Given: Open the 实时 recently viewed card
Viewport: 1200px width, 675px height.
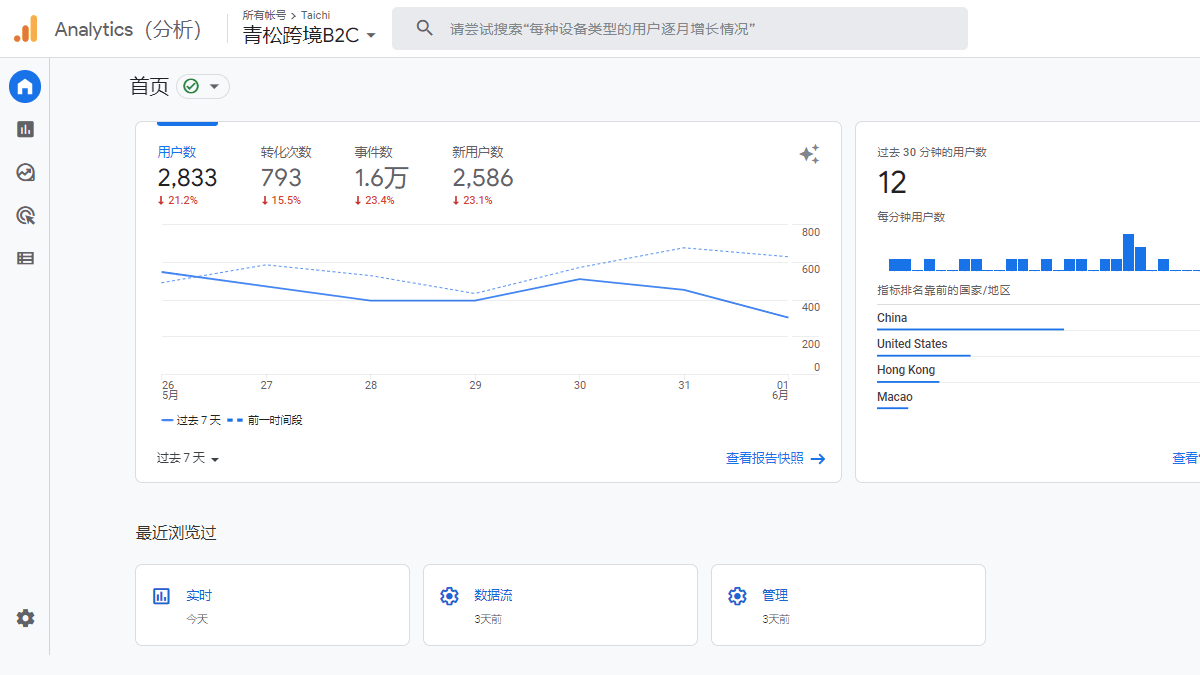Looking at the screenshot, I should point(272,605).
